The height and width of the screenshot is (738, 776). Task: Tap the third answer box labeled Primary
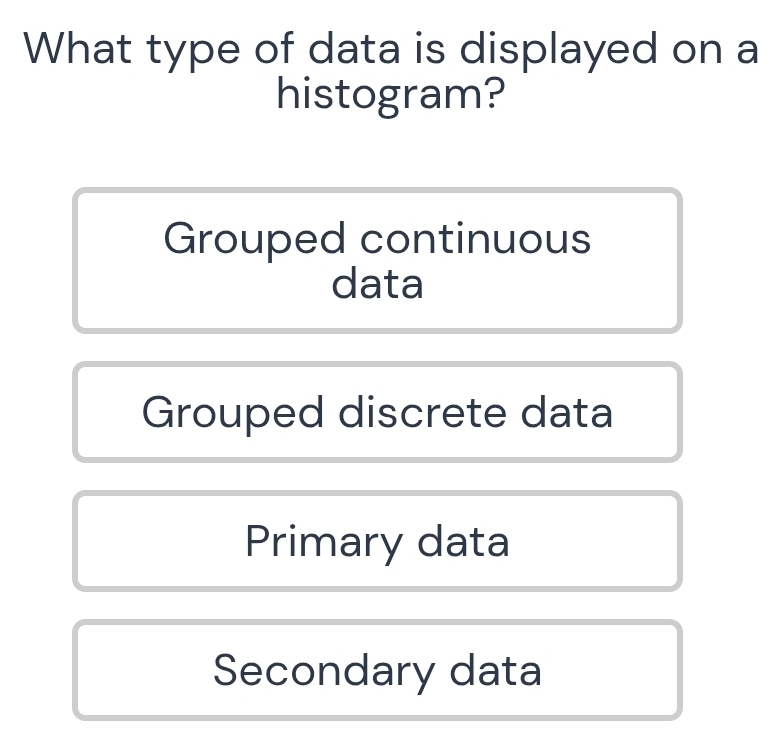377,541
